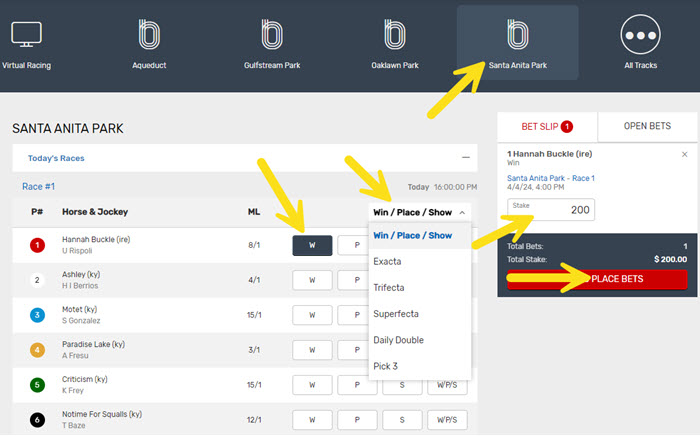700x436 pixels.
Task: Open the Race #1 link
Action: 38,187
